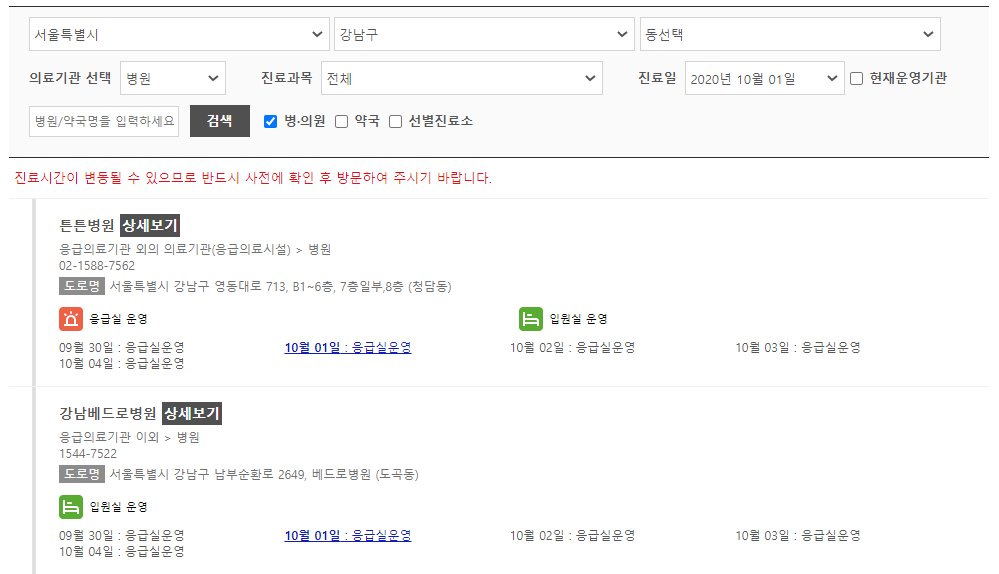The image size is (999, 574).
Task: Toggle the 현재운영기관 checkbox
Action: 857,78
